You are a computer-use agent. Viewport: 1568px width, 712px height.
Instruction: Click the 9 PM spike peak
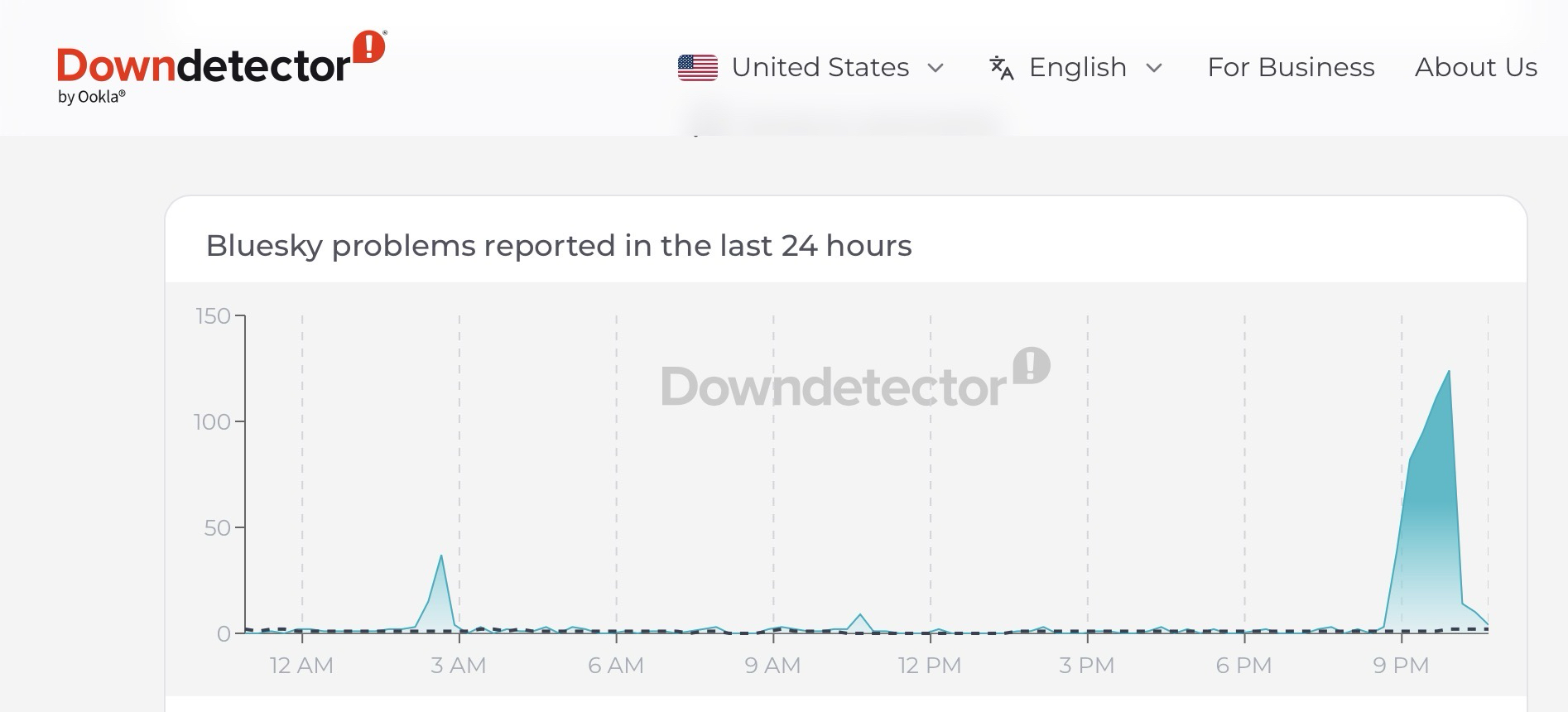[1448, 372]
